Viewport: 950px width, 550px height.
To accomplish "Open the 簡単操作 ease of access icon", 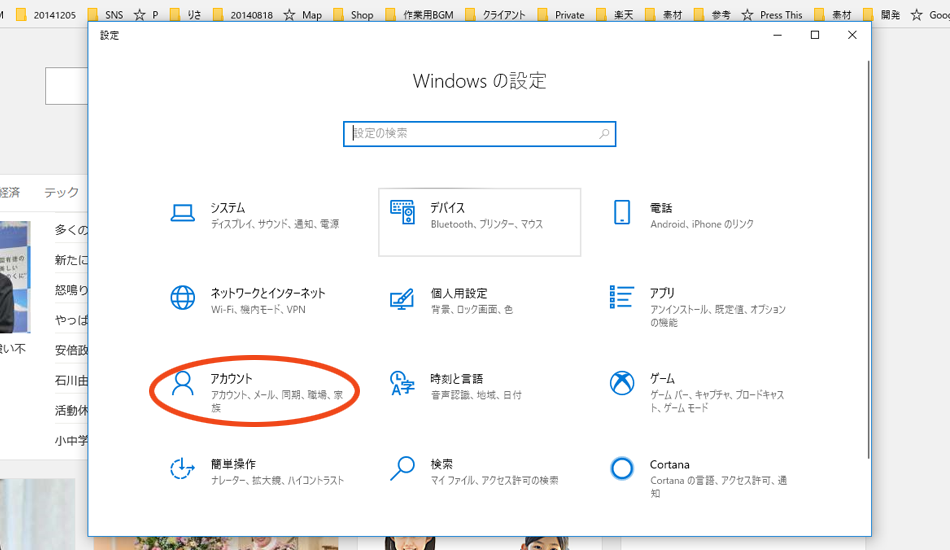I will click(x=182, y=468).
